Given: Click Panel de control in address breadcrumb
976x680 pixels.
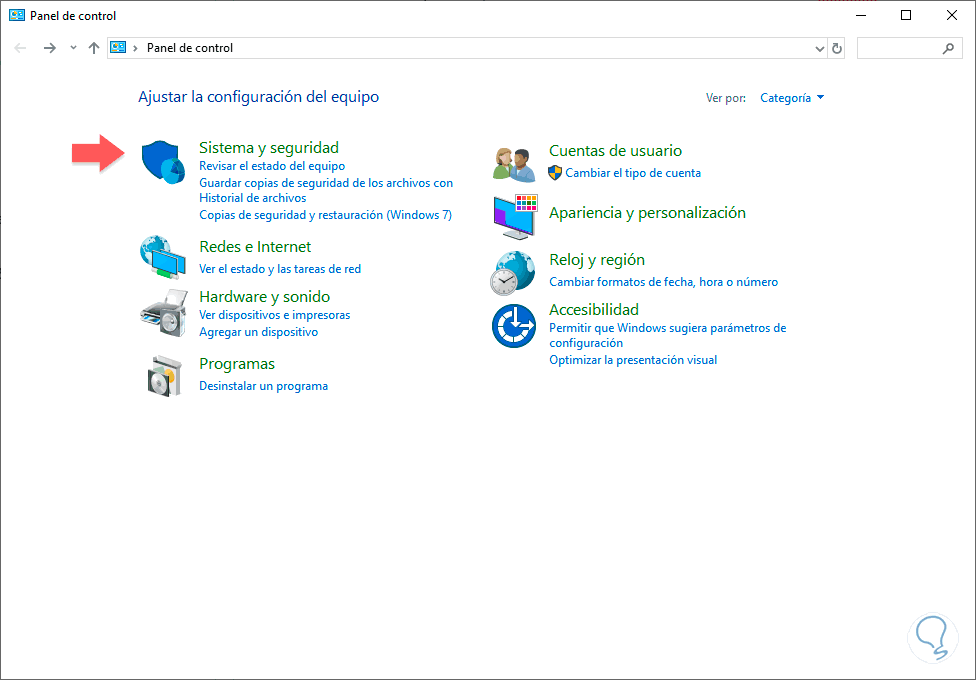Looking at the screenshot, I should [x=190, y=48].
